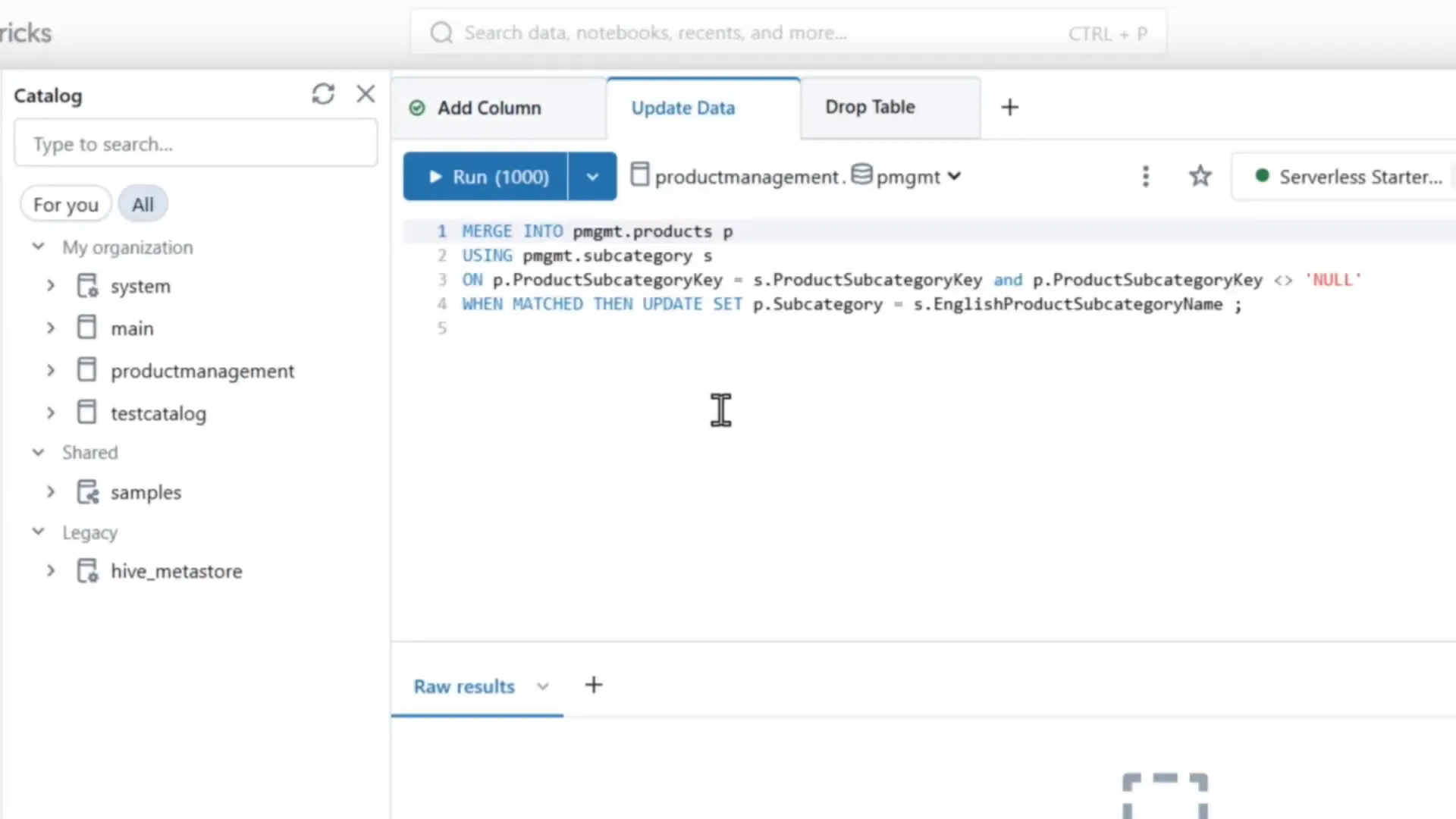Click the Type to search field in Catalog

195,143
